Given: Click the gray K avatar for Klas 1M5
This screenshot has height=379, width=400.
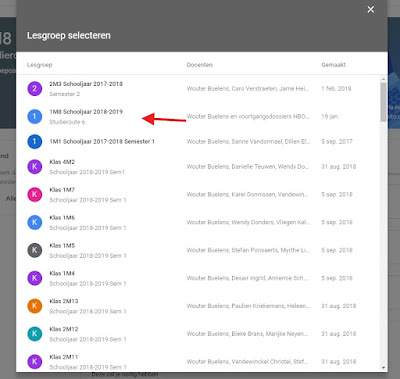Looking at the screenshot, I should (x=34, y=250).
